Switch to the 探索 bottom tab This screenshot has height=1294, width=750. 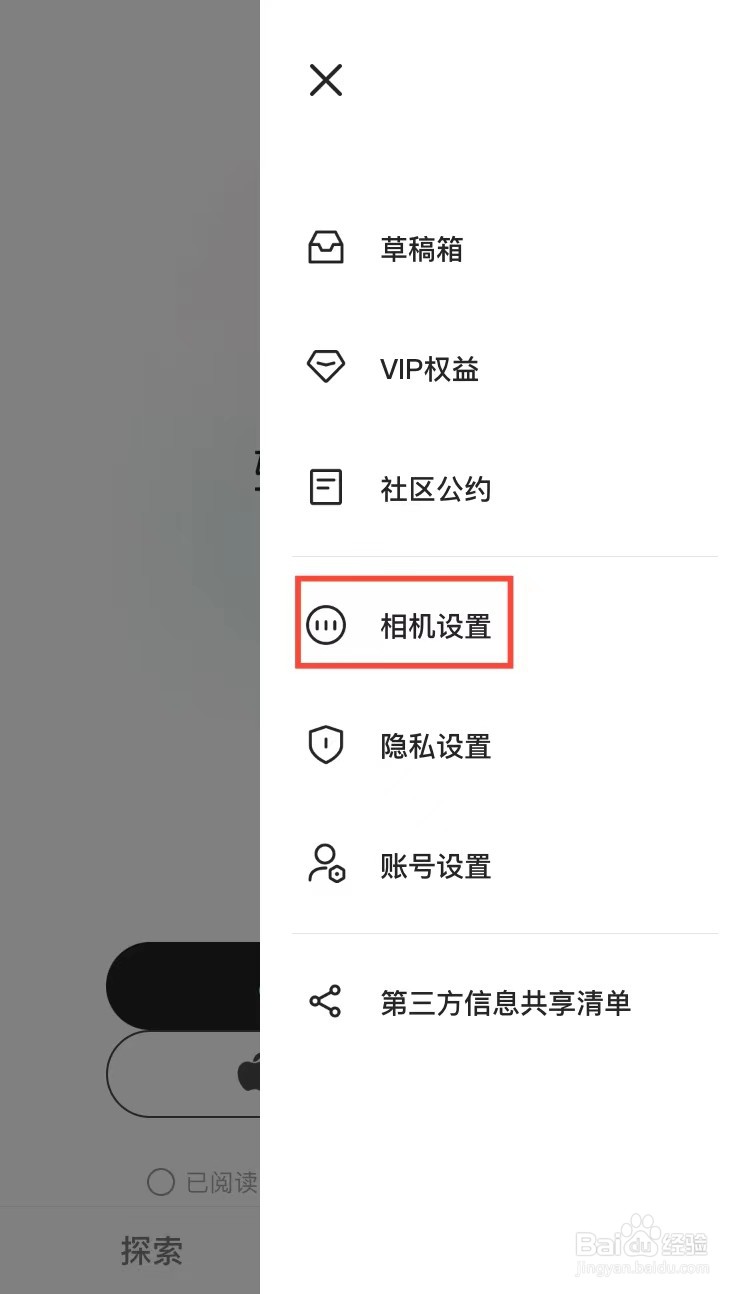[152, 1250]
